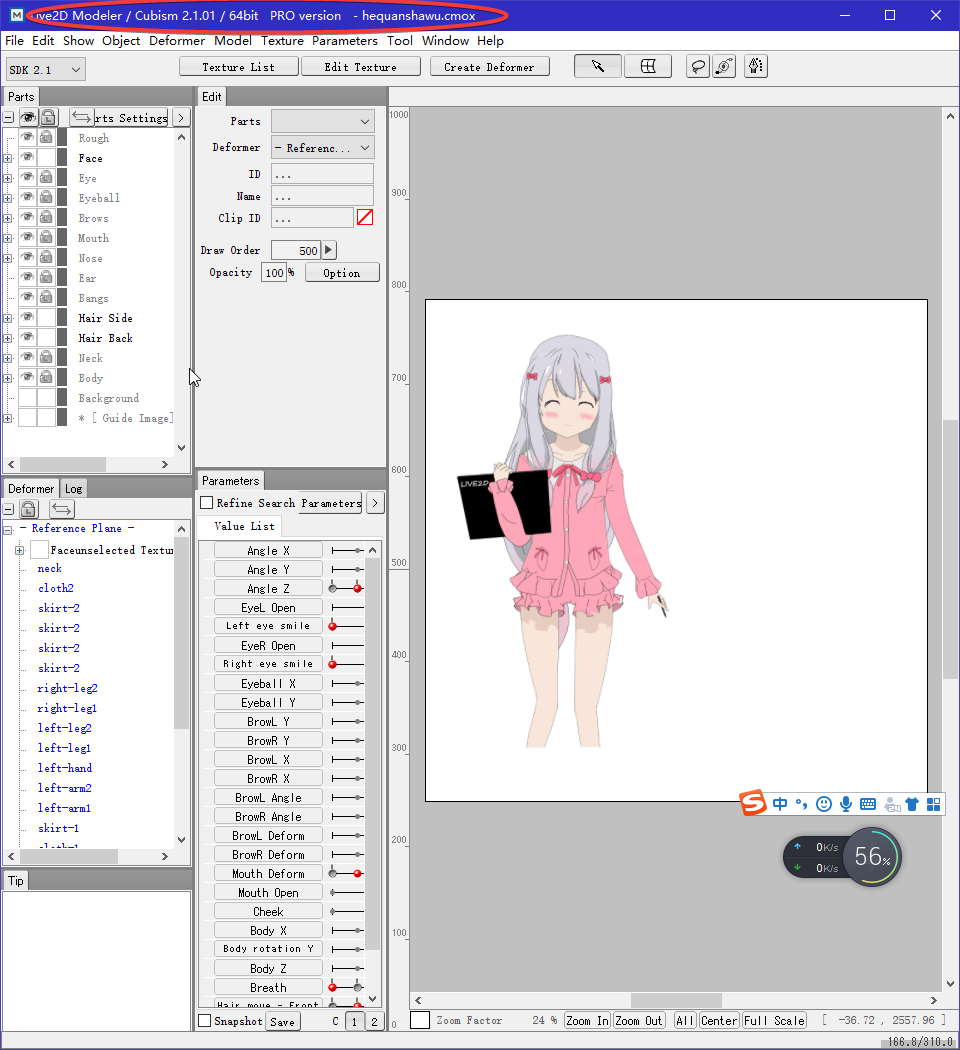Adjust the Angle Z parameter slider
Viewport: 960px width, 1050px height.
(x=347, y=589)
